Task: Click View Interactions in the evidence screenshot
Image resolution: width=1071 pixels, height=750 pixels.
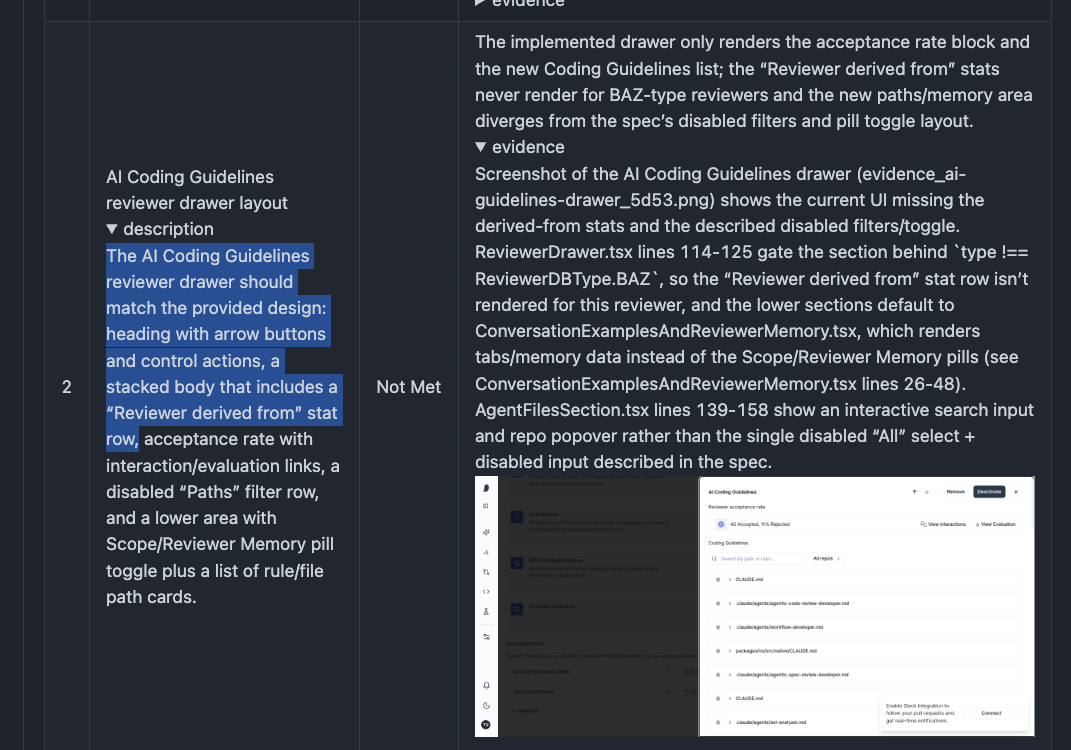Action: tap(943, 525)
